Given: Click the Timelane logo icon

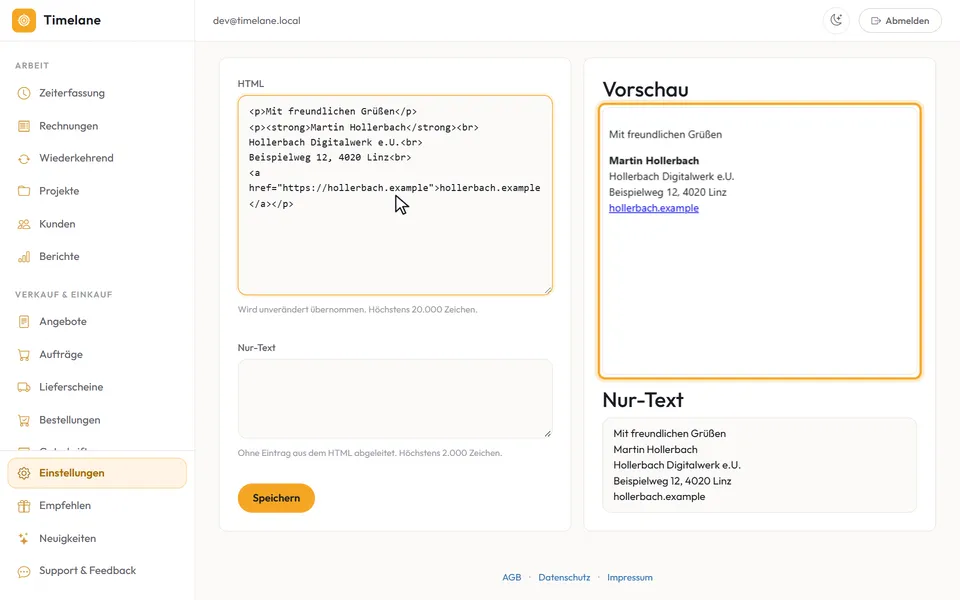Looking at the screenshot, I should (x=24, y=20).
